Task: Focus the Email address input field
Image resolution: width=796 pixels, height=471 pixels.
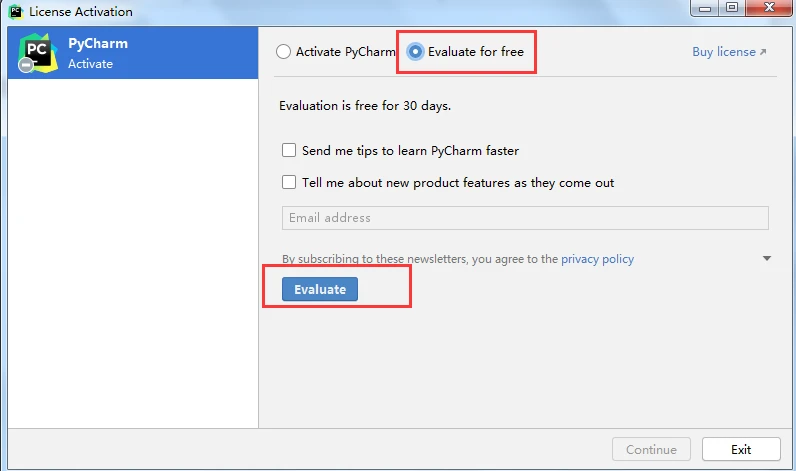Action: [x=525, y=218]
